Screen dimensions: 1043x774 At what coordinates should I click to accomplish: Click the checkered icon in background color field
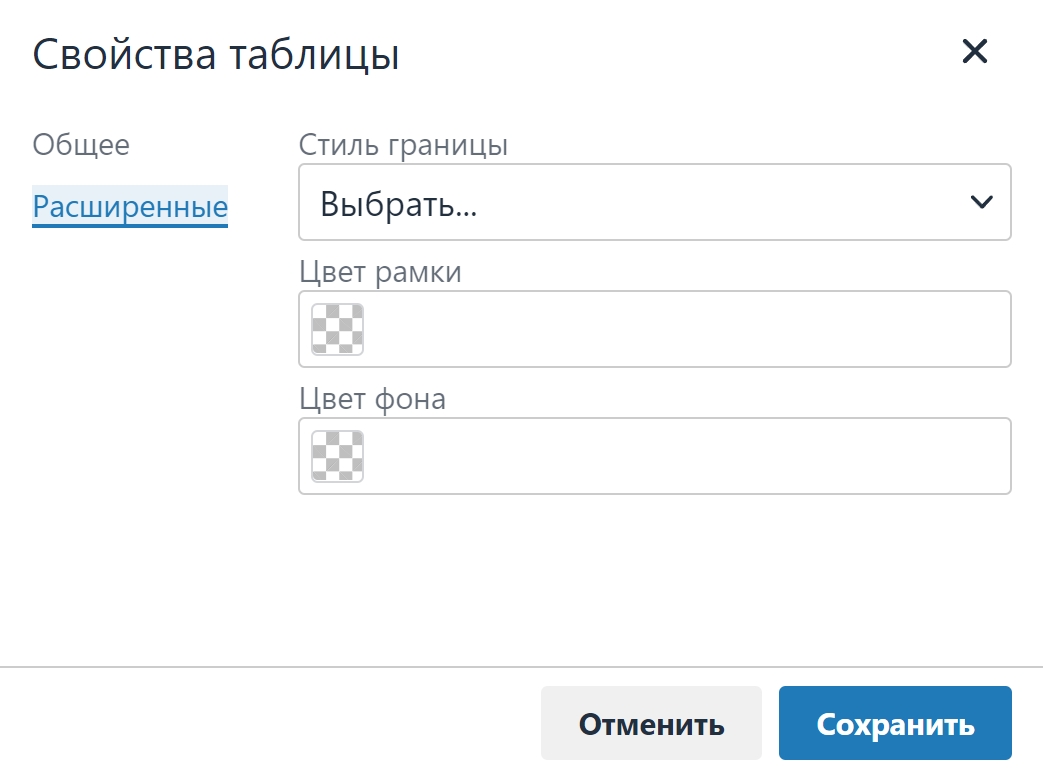click(x=337, y=456)
